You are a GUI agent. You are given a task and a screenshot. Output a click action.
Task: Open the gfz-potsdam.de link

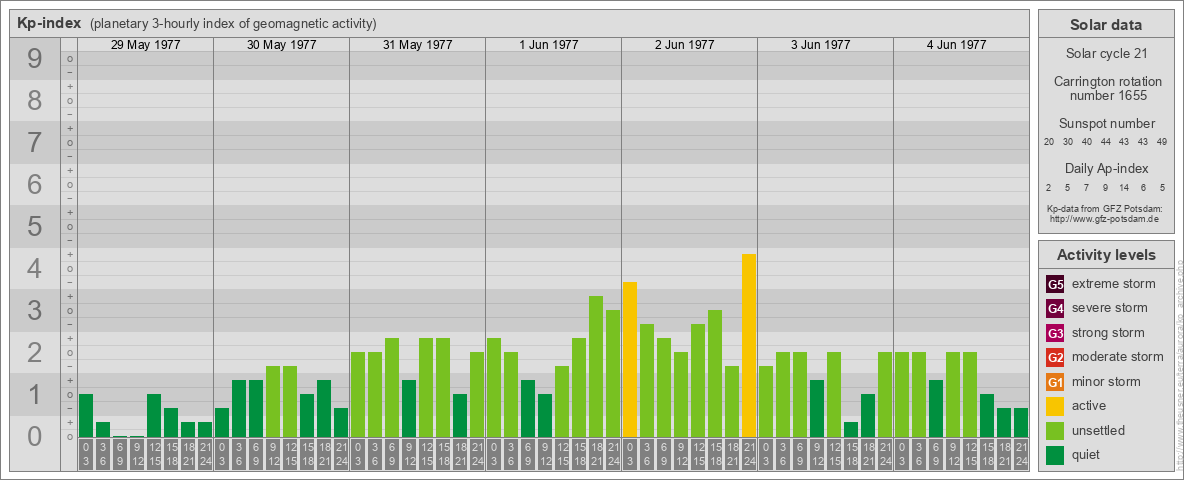click(1104, 219)
